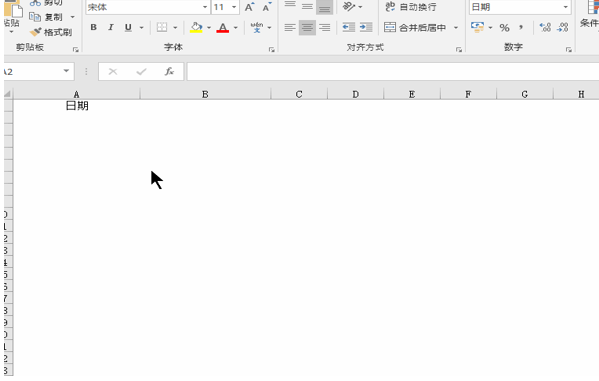Select column F header

point(468,94)
